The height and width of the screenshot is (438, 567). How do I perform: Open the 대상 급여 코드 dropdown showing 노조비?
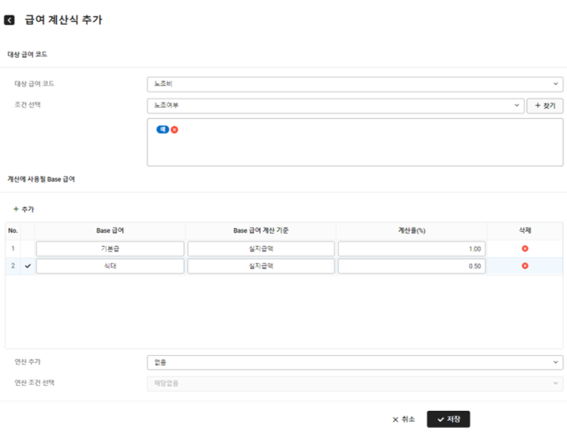(355, 84)
